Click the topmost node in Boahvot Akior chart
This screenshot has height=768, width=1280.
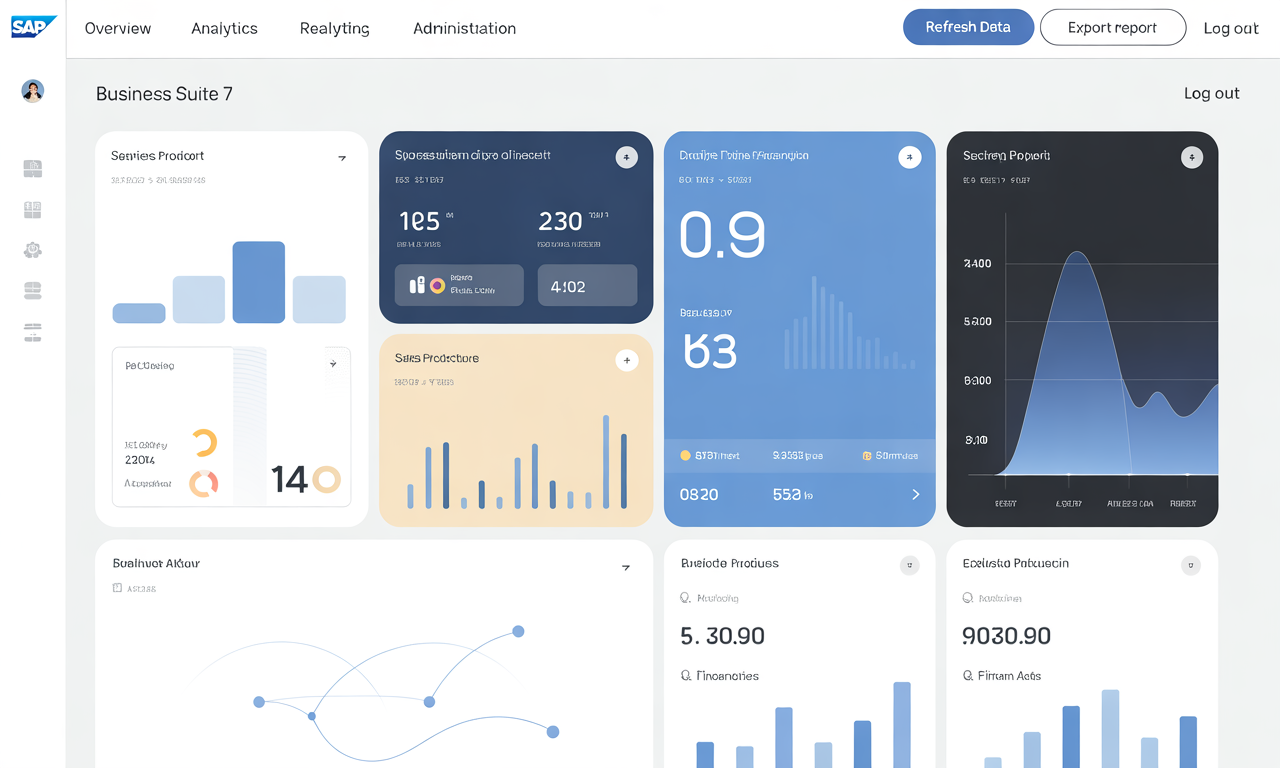click(518, 631)
